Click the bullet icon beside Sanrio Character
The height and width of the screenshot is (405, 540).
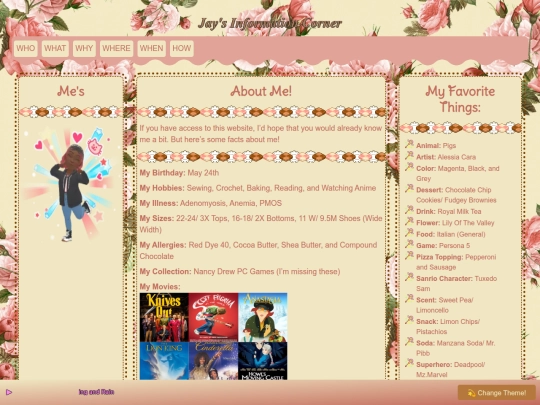point(409,277)
